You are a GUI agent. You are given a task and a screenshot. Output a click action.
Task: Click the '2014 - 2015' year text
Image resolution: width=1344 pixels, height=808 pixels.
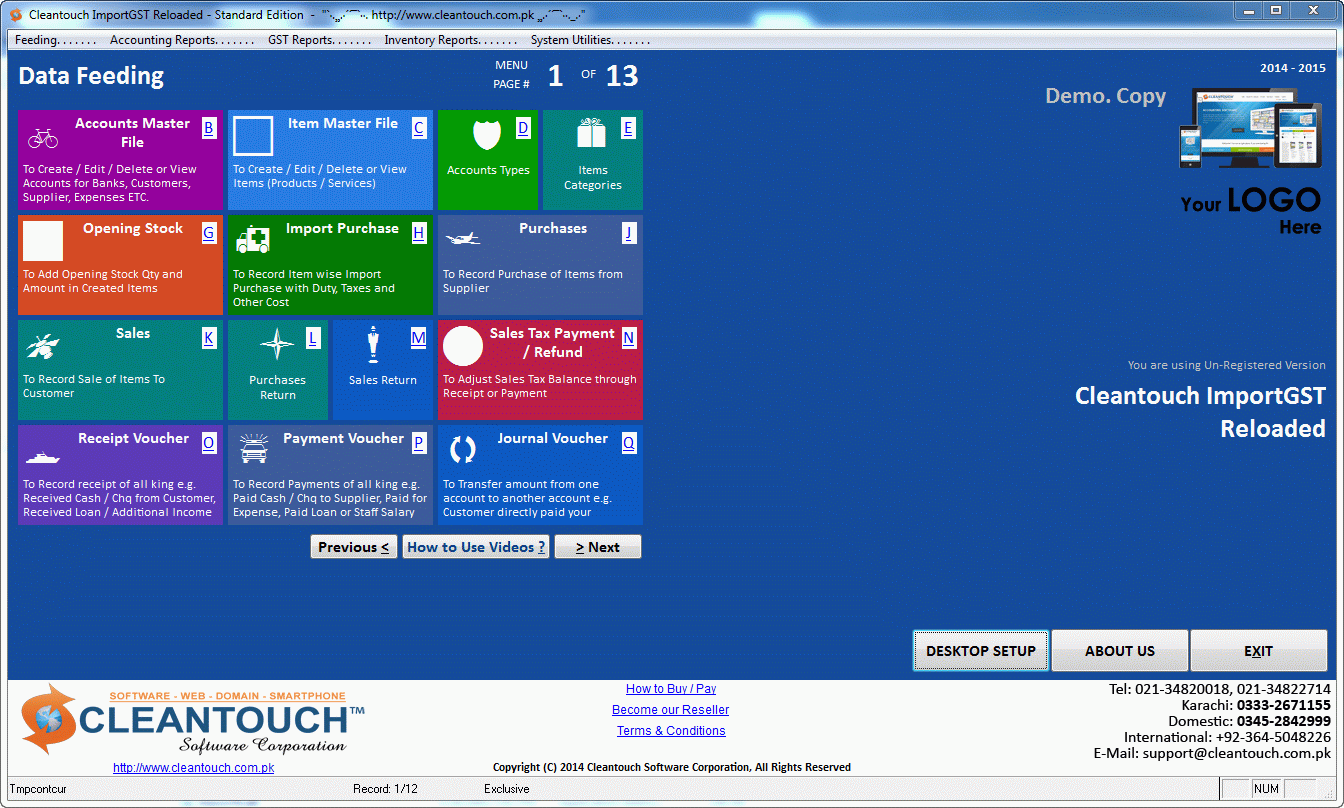[x=1293, y=68]
